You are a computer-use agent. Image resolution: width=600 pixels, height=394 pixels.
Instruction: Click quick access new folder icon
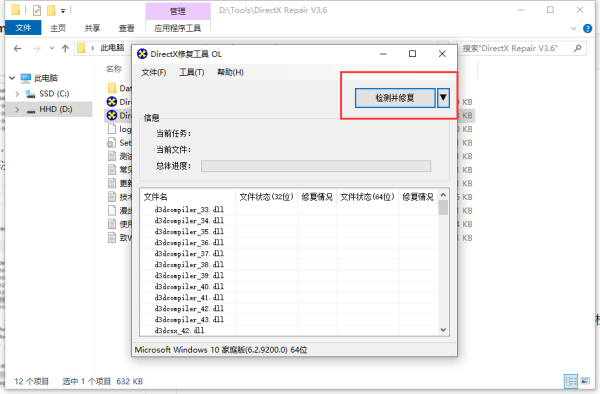point(51,10)
